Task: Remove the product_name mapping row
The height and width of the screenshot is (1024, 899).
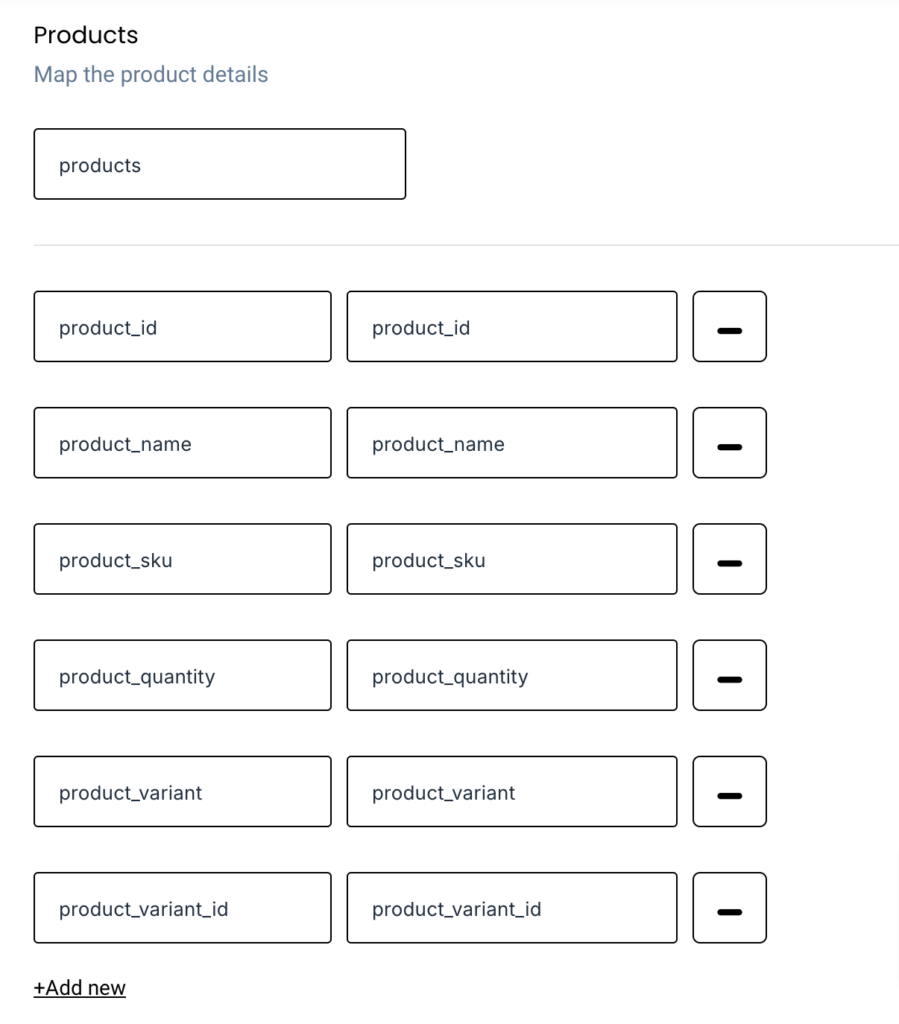Action: point(729,442)
